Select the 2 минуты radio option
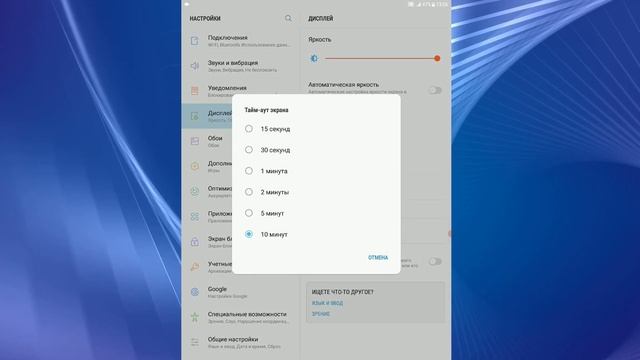Image resolution: width=640 pixels, height=360 pixels. pos(249,192)
